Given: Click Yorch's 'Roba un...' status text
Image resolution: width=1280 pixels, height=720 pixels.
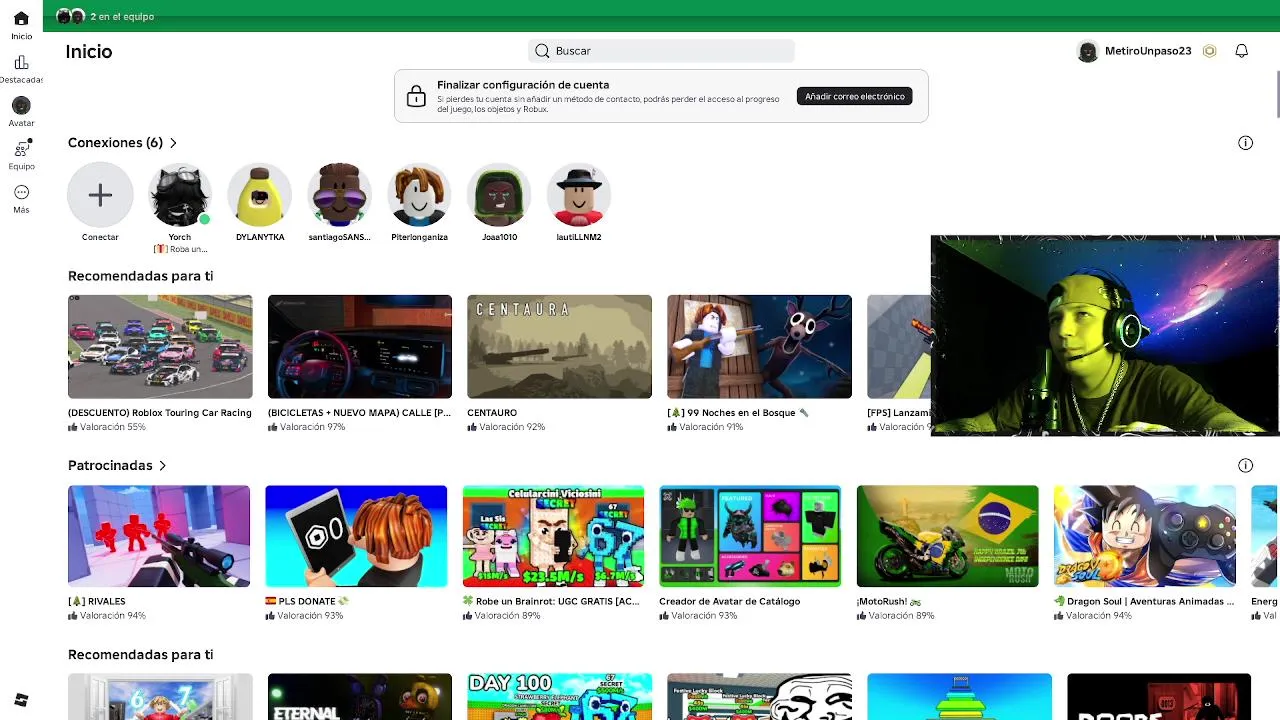Looking at the screenshot, I should (180, 249).
